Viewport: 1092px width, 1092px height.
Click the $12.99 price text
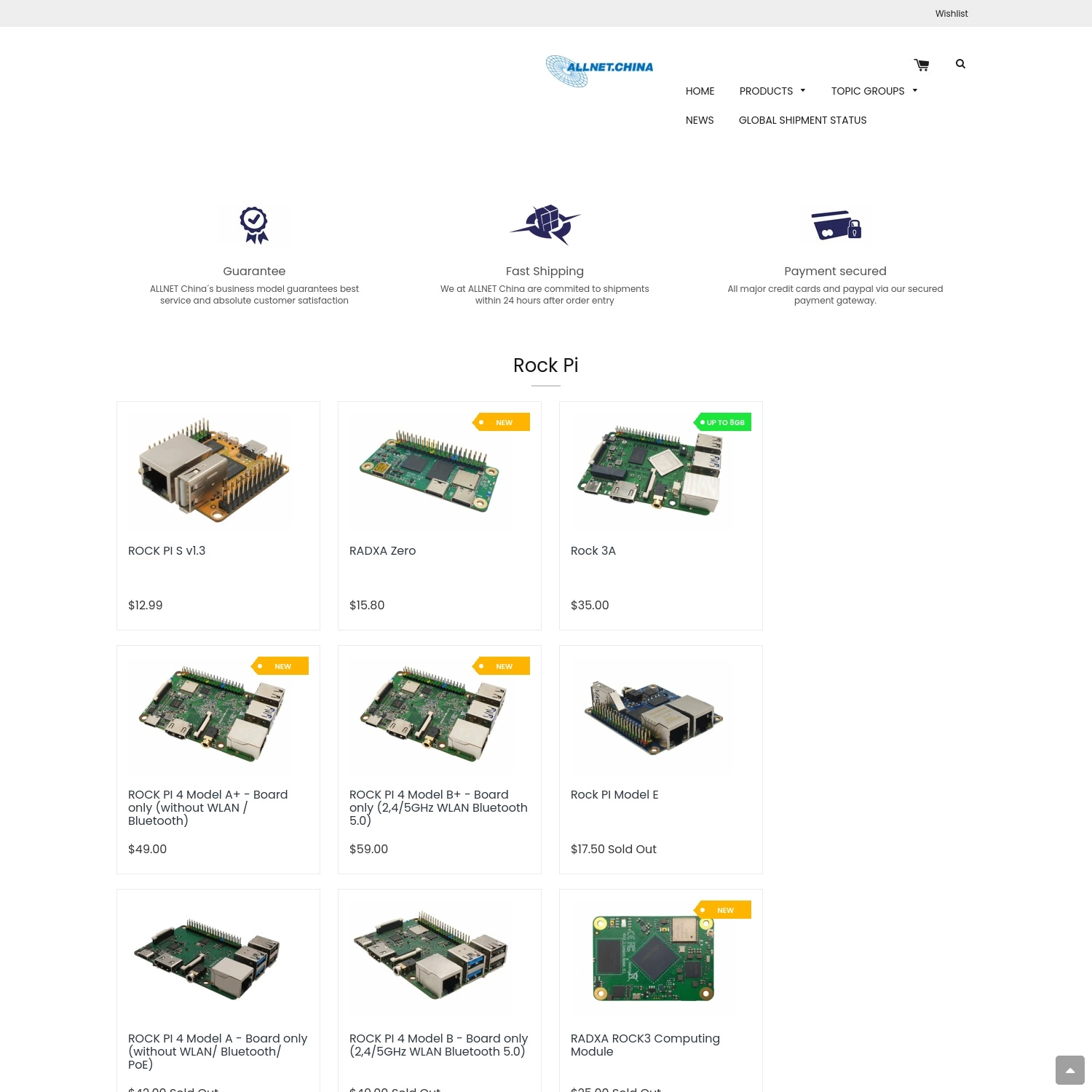pyautogui.click(x=146, y=605)
